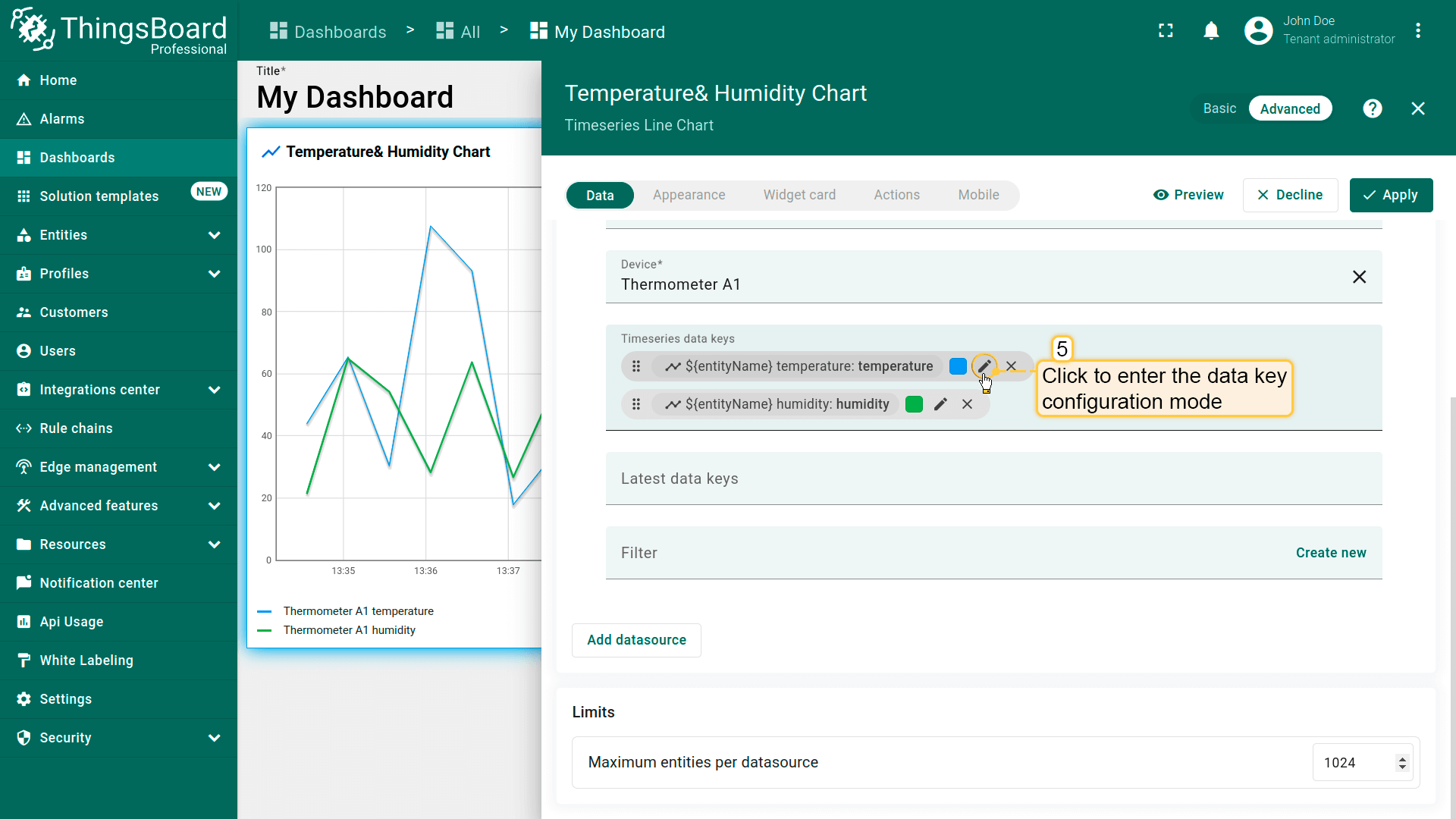
Task: Click the Add datasource button
Action: (636, 640)
